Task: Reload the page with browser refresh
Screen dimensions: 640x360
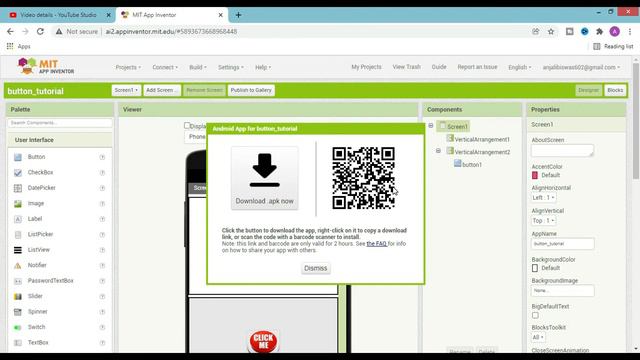Action: tap(40, 31)
